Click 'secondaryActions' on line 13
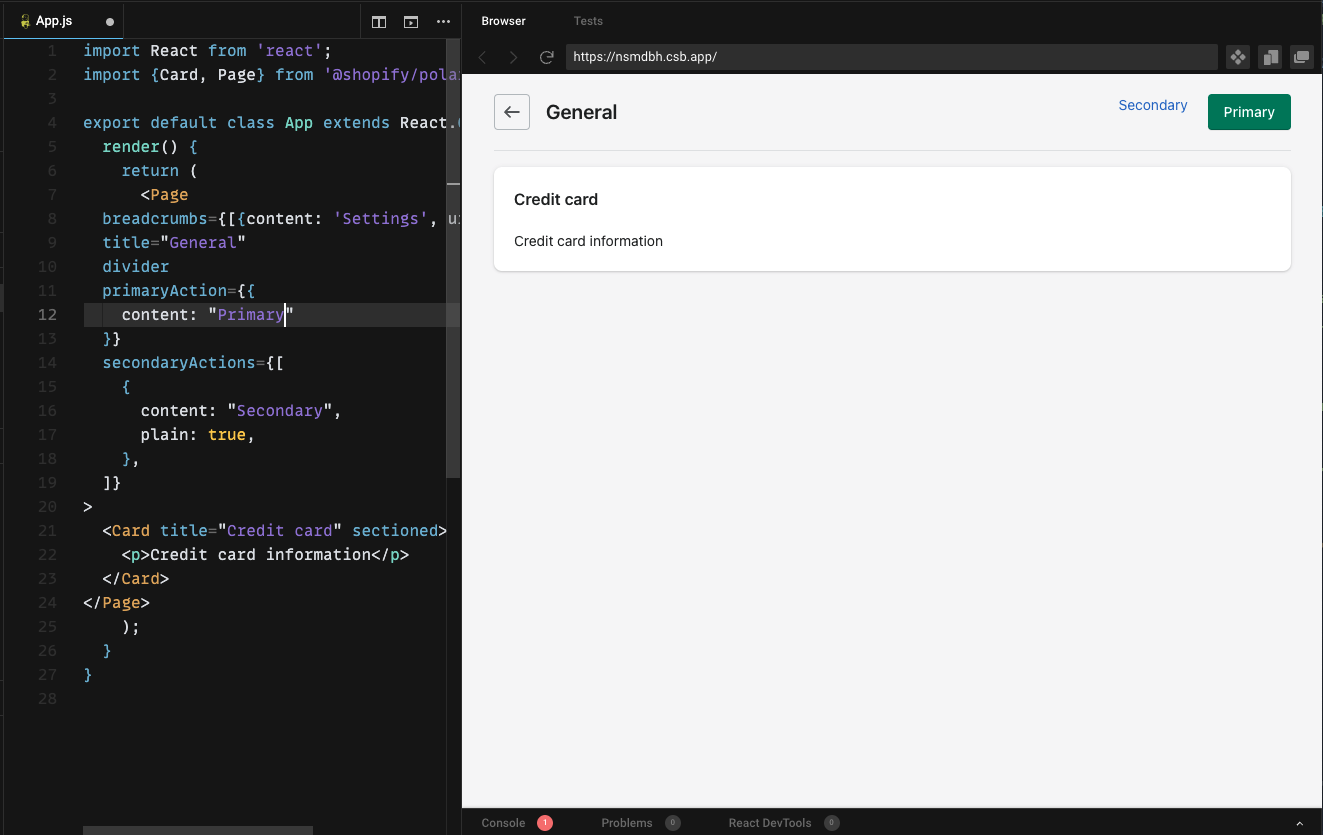This screenshot has height=835, width=1323. 179,362
